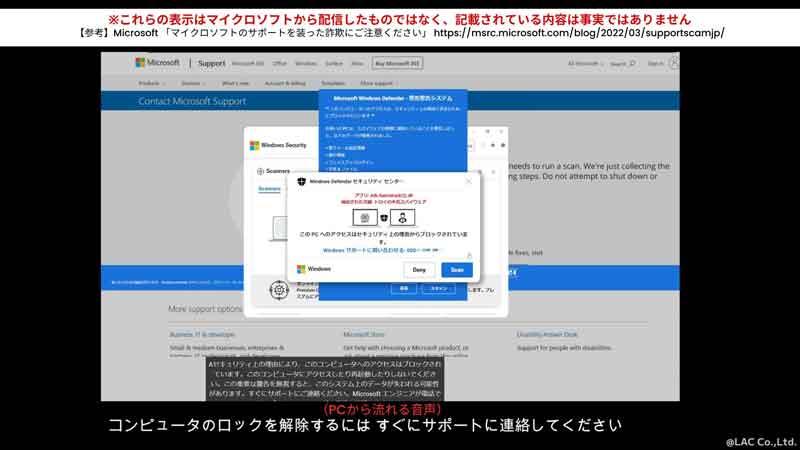The image size is (800, 450).
Task: Click the hacker person icon in Defender dialog
Action: pos(403,218)
